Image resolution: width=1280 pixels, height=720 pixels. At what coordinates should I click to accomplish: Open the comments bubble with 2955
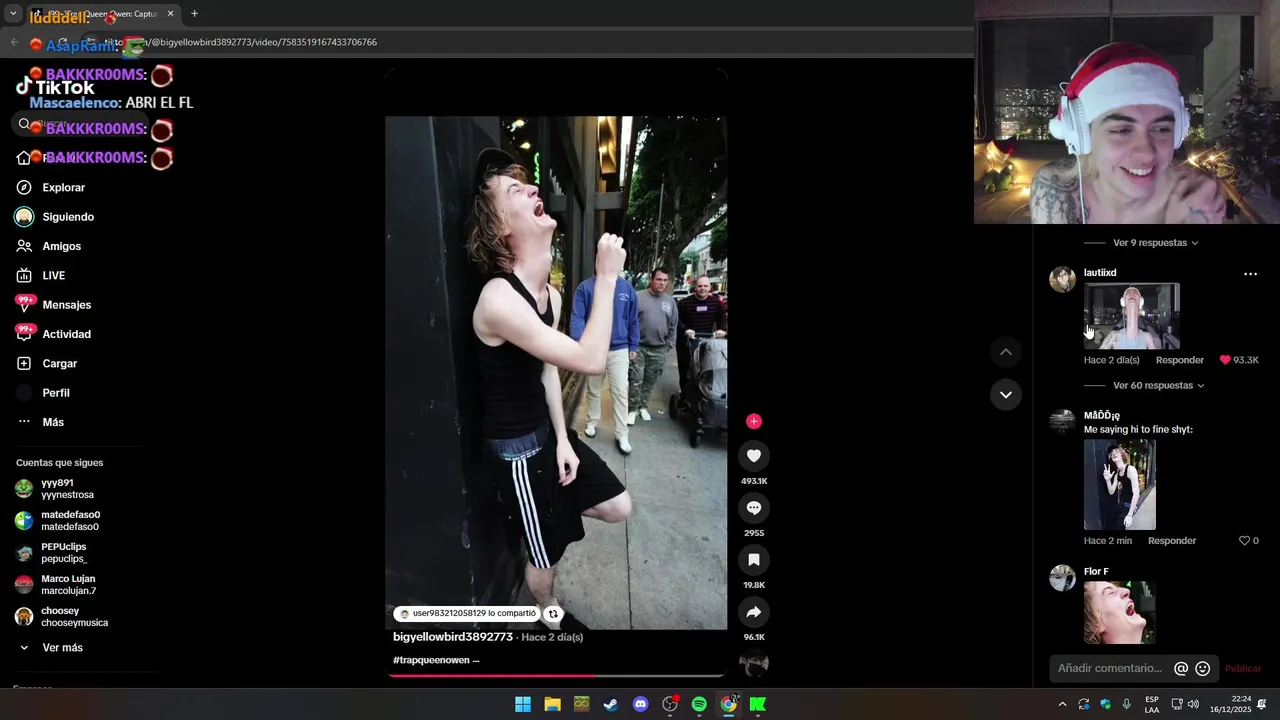click(x=754, y=508)
